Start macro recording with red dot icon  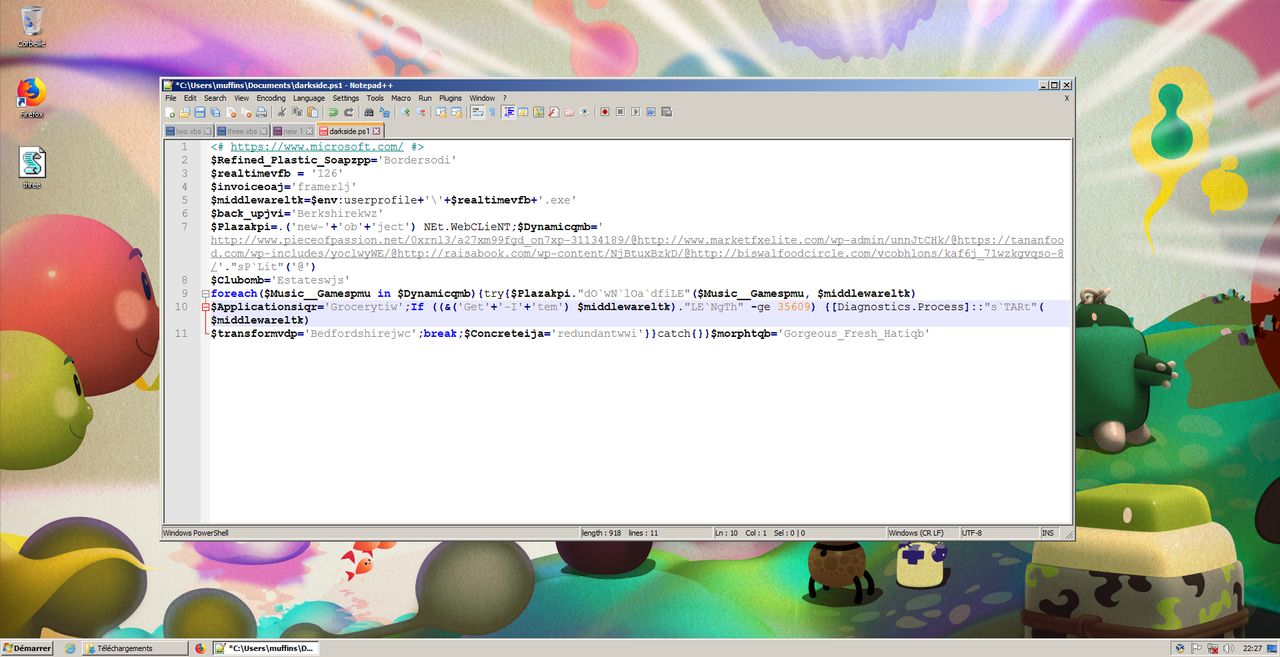[605, 112]
